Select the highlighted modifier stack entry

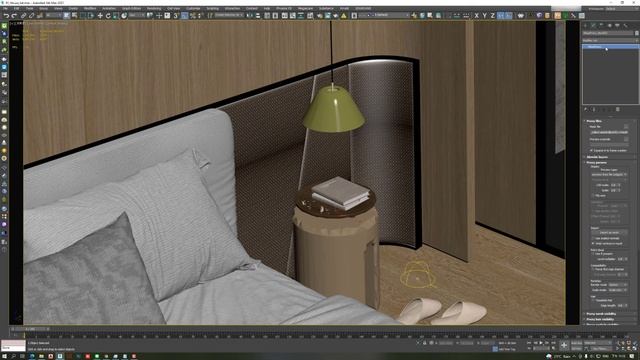[x=610, y=47]
